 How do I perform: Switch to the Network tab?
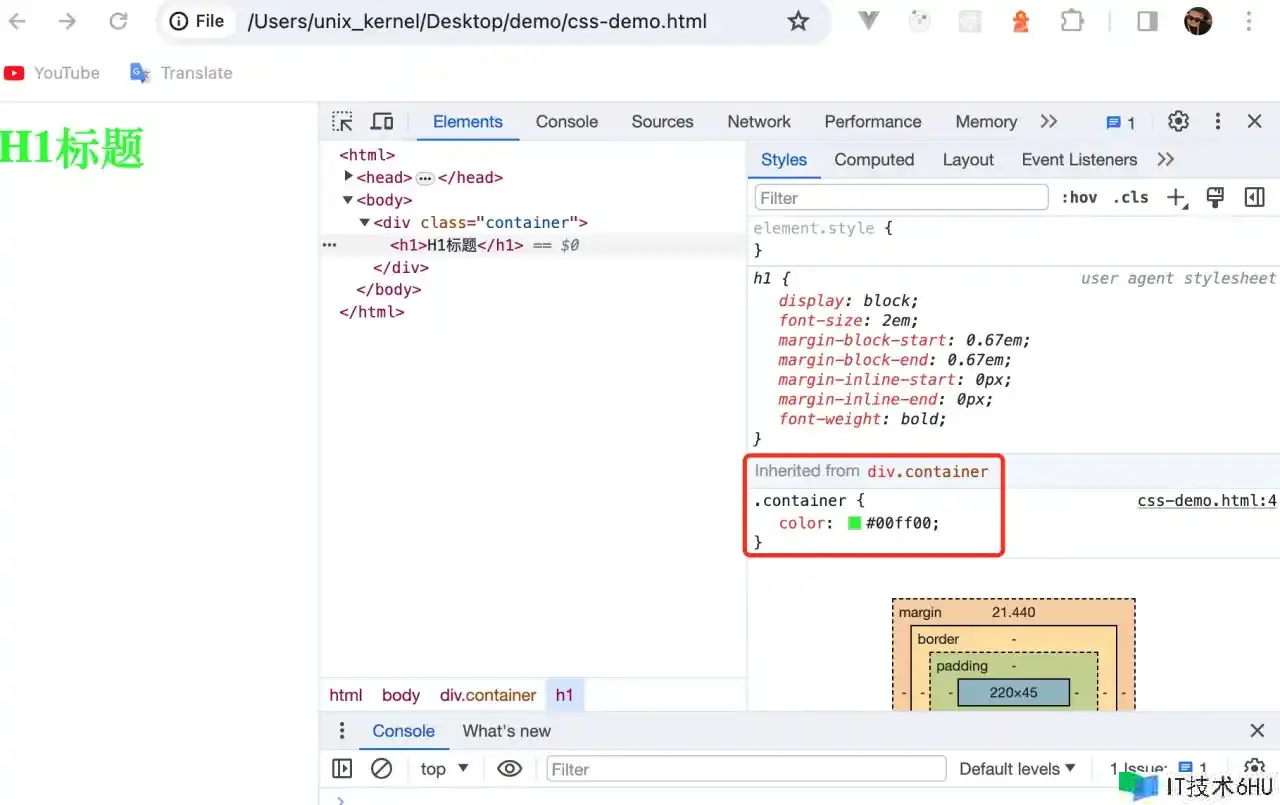(759, 122)
